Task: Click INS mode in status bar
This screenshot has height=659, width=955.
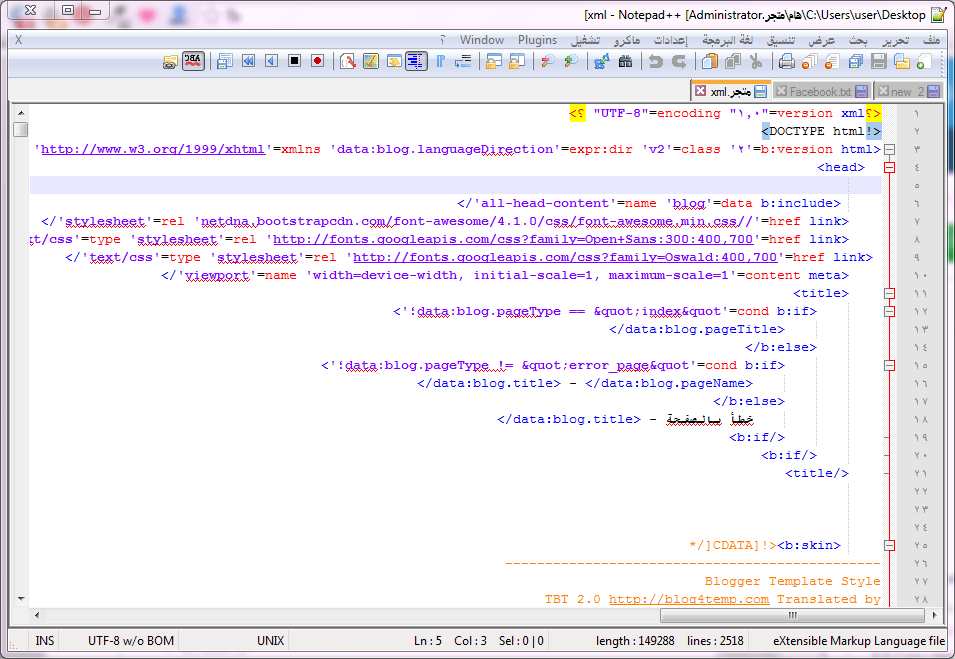Action: pos(44,641)
